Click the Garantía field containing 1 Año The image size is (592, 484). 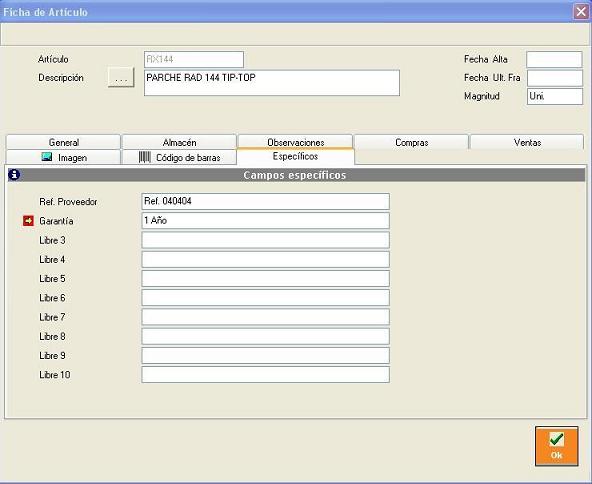click(265, 220)
